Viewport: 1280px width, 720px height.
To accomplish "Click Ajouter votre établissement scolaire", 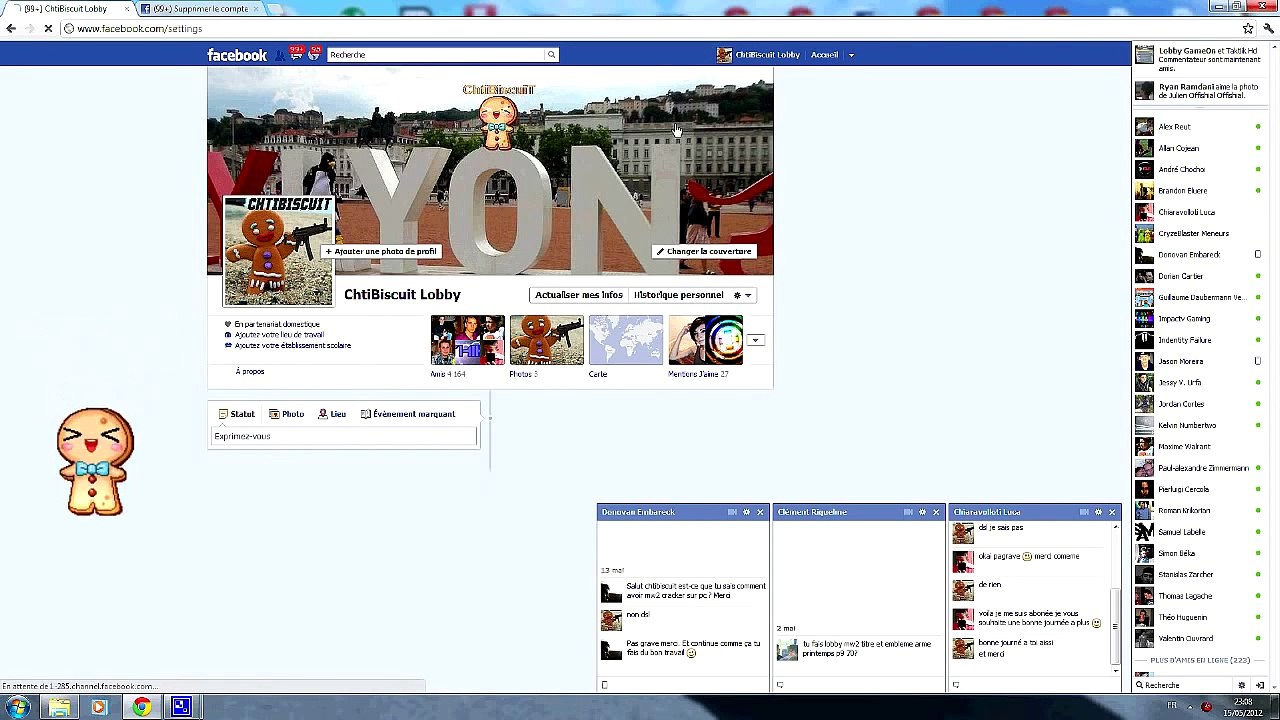I will (292, 346).
